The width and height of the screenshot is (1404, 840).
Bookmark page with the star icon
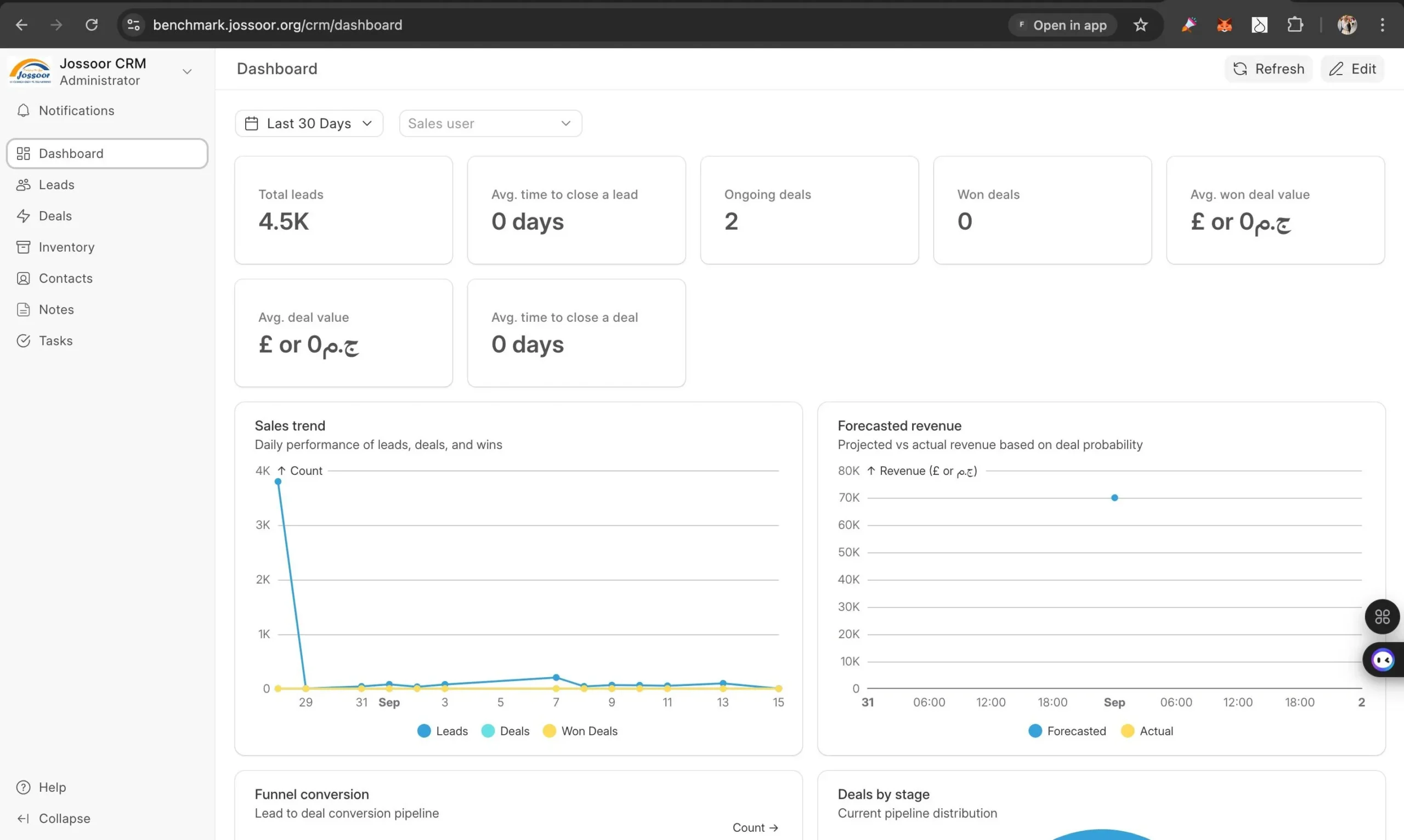tap(1140, 25)
